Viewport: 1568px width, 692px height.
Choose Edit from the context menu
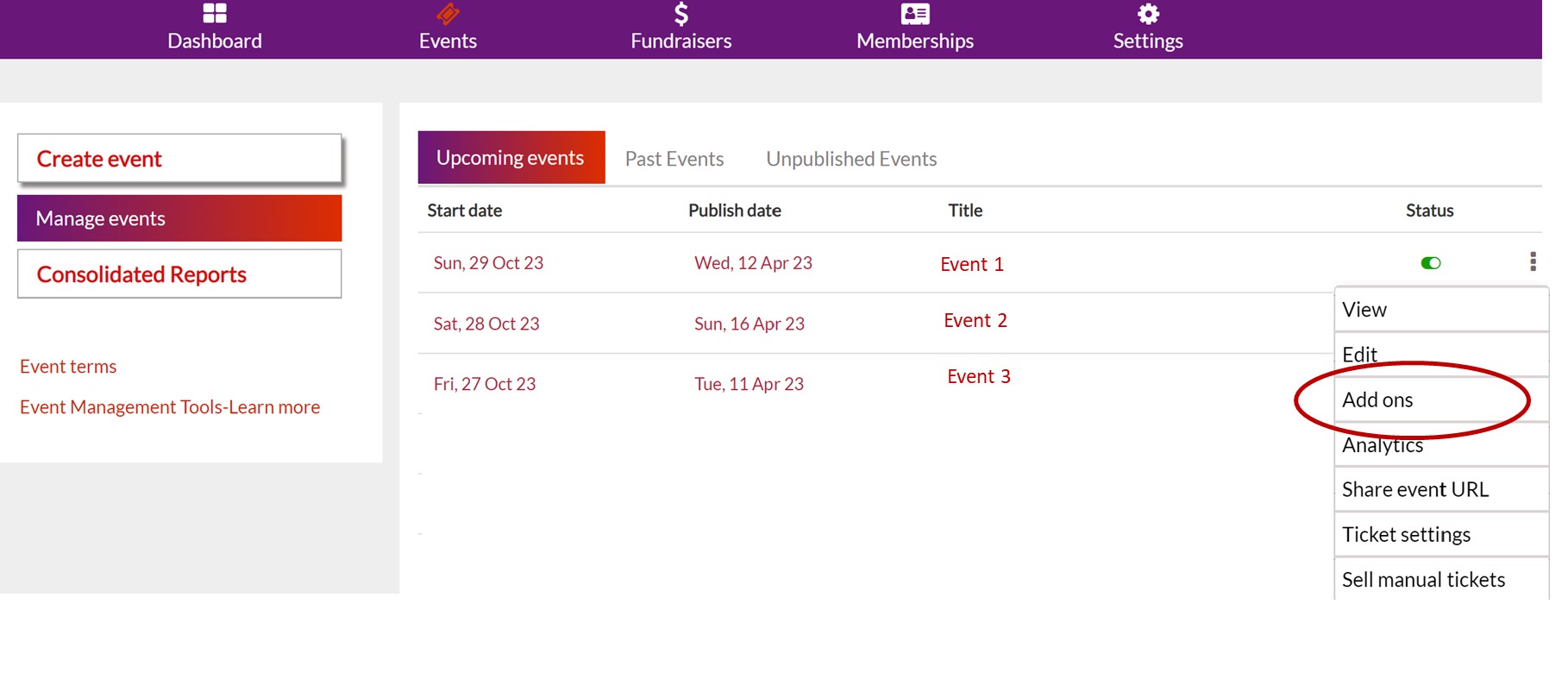1441,355
